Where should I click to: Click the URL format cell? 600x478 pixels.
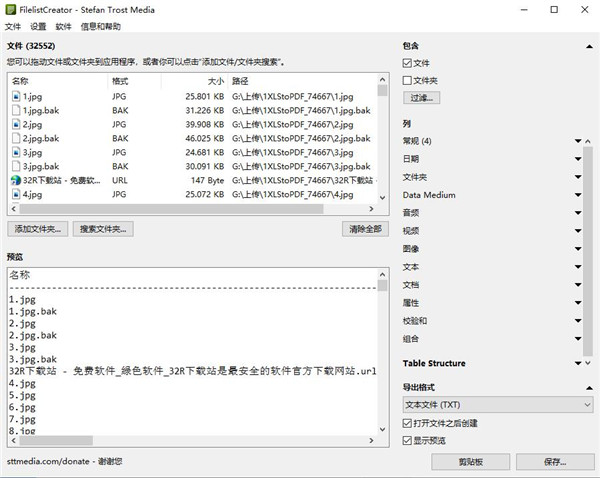click(x=120, y=180)
